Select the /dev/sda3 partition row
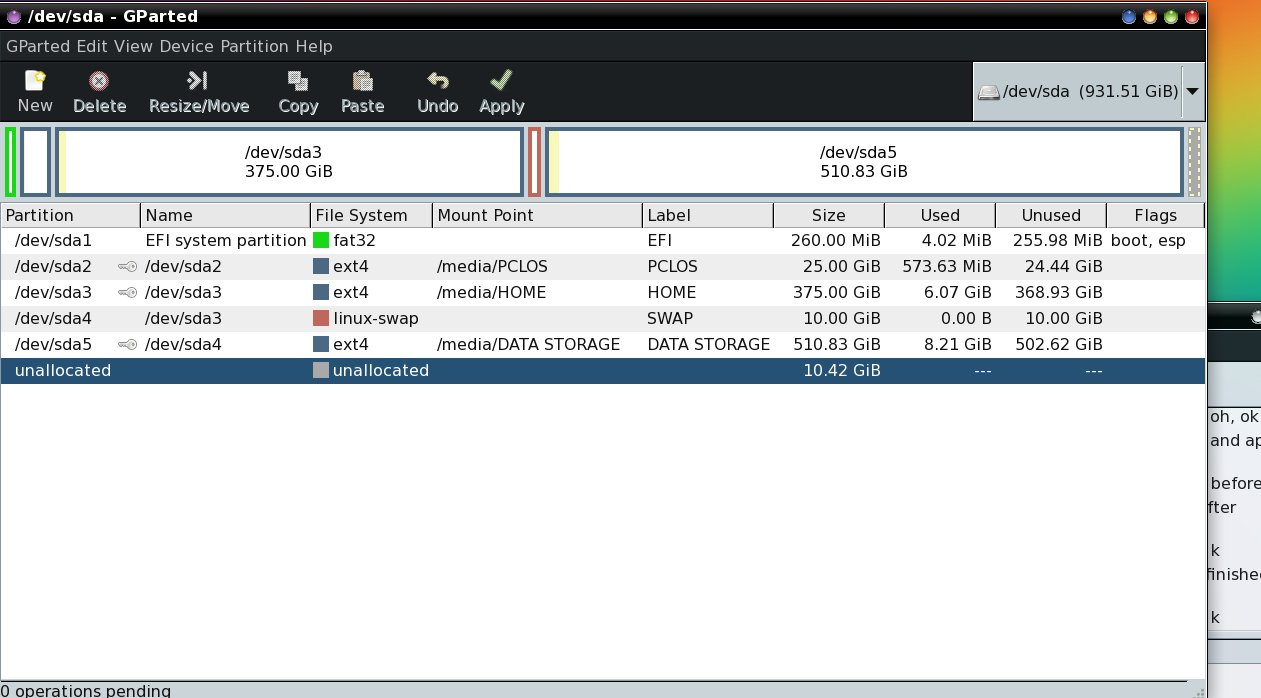 tap(603, 293)
